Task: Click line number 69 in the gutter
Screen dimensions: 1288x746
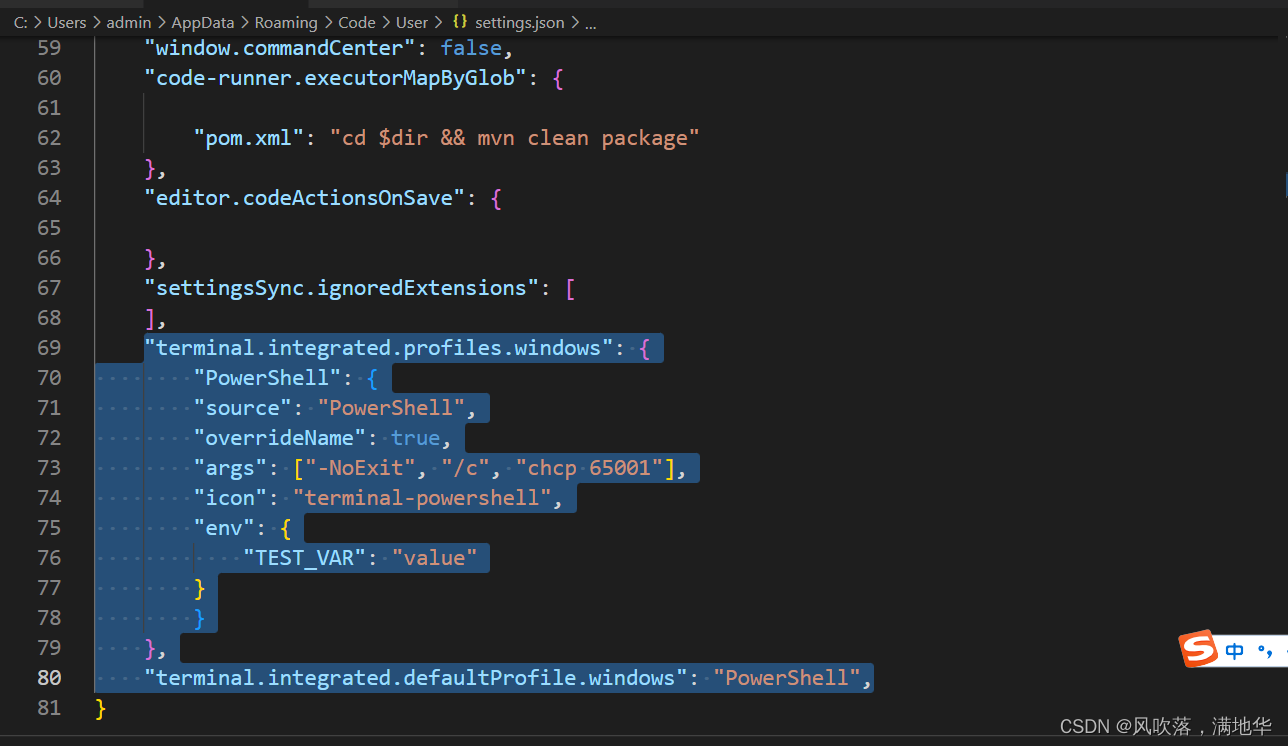Action: point(49,348)
